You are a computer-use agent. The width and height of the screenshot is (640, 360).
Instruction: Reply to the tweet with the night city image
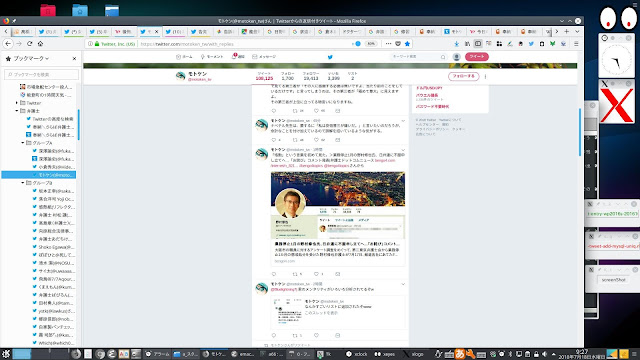pos(273,274)
